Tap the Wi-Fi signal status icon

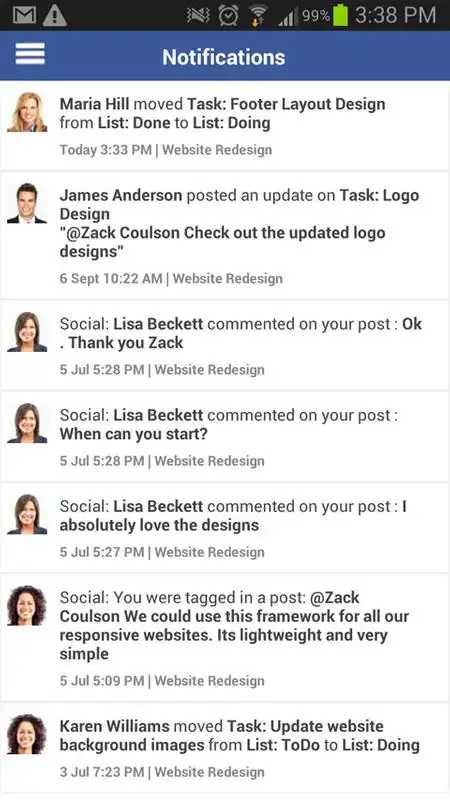pos(258,16)
